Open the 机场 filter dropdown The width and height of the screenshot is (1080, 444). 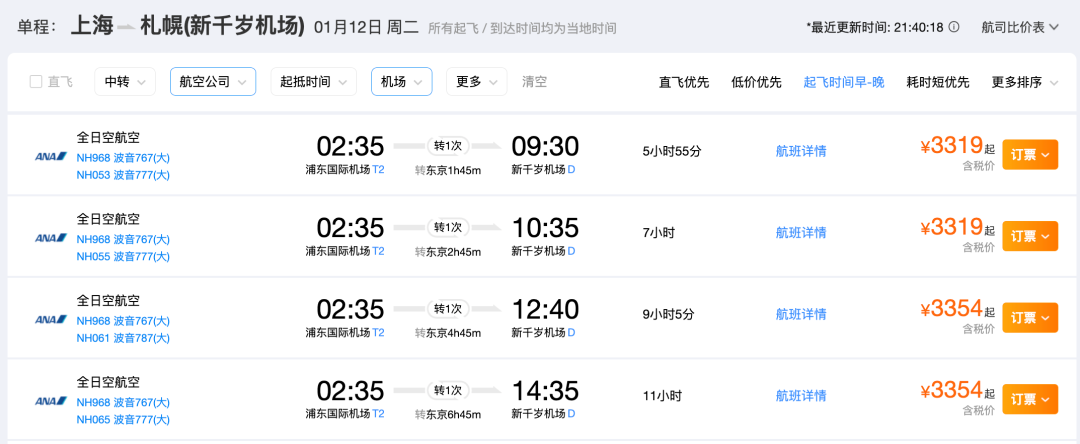point(402,81)
